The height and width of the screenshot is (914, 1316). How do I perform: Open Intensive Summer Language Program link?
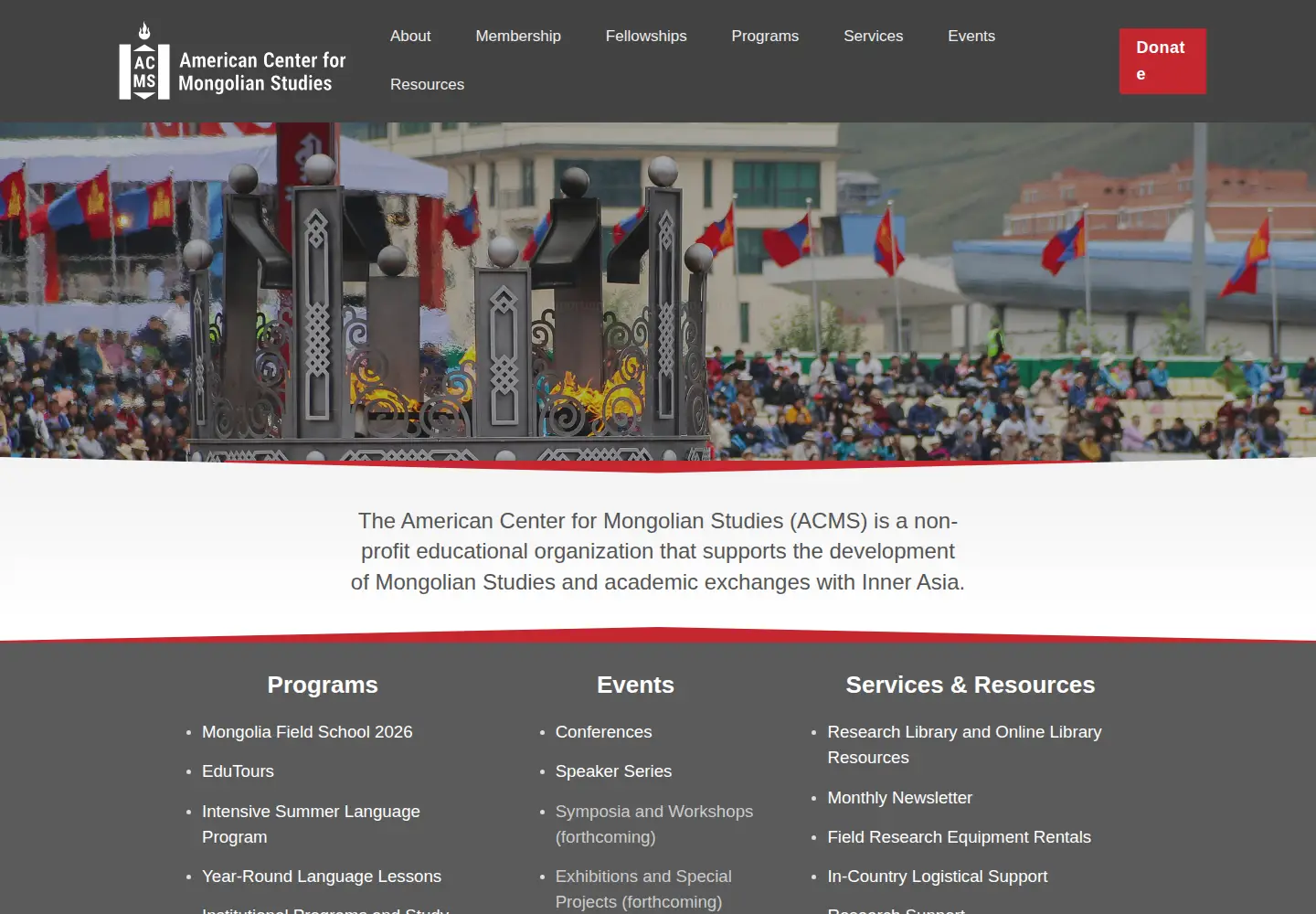311,824
